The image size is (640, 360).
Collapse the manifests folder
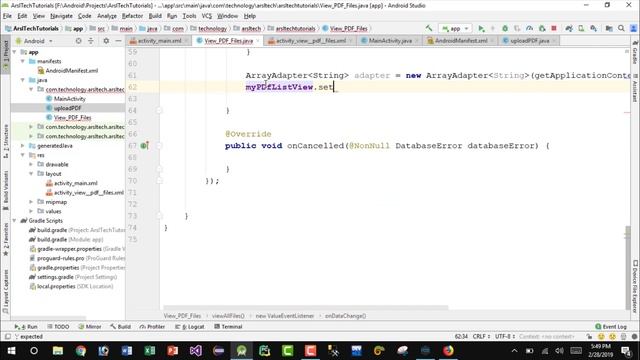23,61
